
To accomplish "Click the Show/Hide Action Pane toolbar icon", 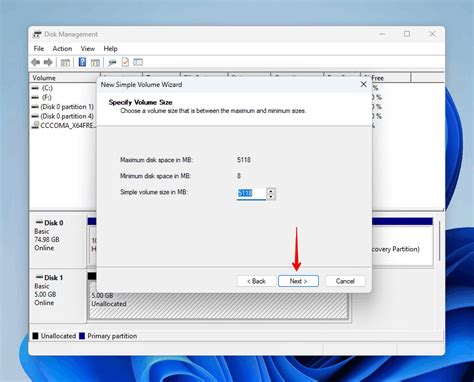I will coord(95,62).
